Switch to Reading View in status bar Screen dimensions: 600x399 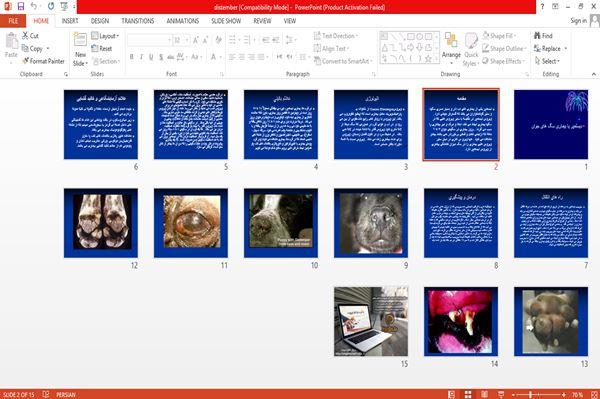[x=484, y=394]
